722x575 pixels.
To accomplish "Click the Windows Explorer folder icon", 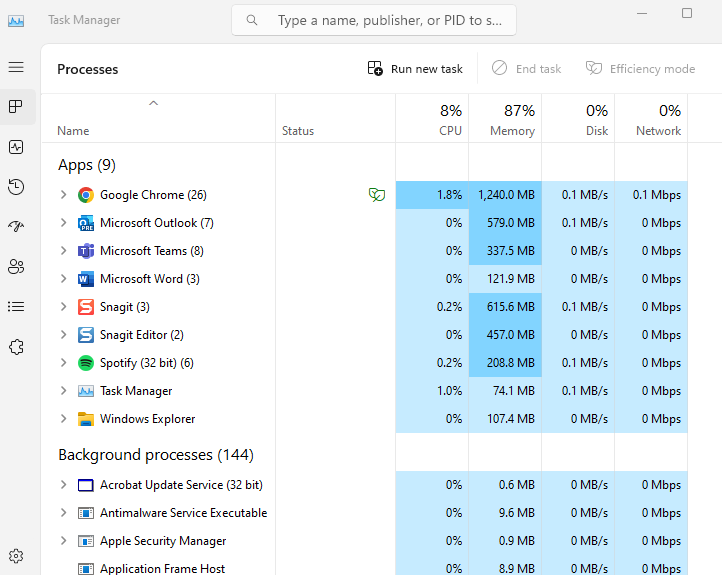I will coord(86,419).
